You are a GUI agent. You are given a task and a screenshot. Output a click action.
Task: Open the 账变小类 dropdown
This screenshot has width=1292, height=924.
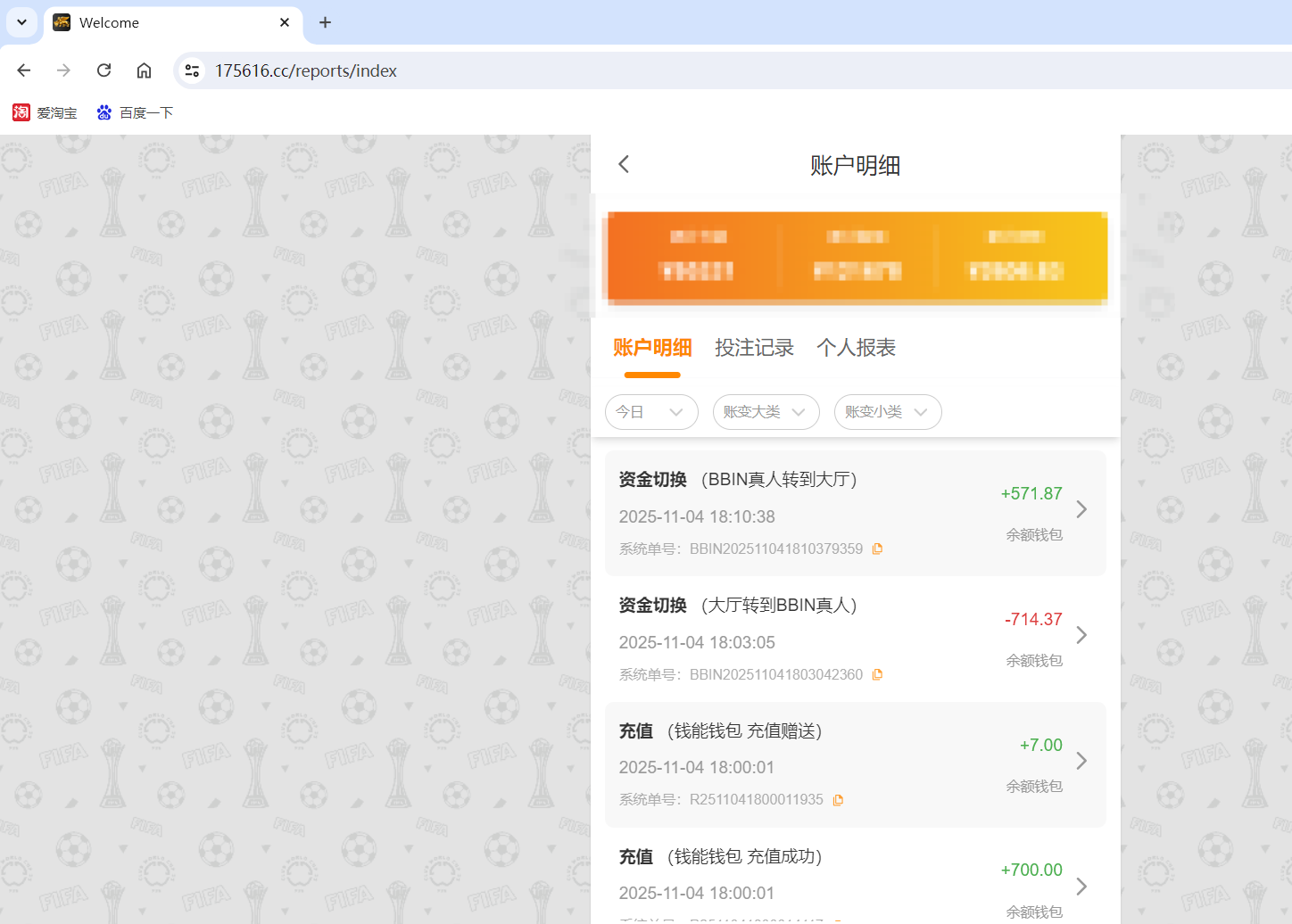(x=887, y=412)
